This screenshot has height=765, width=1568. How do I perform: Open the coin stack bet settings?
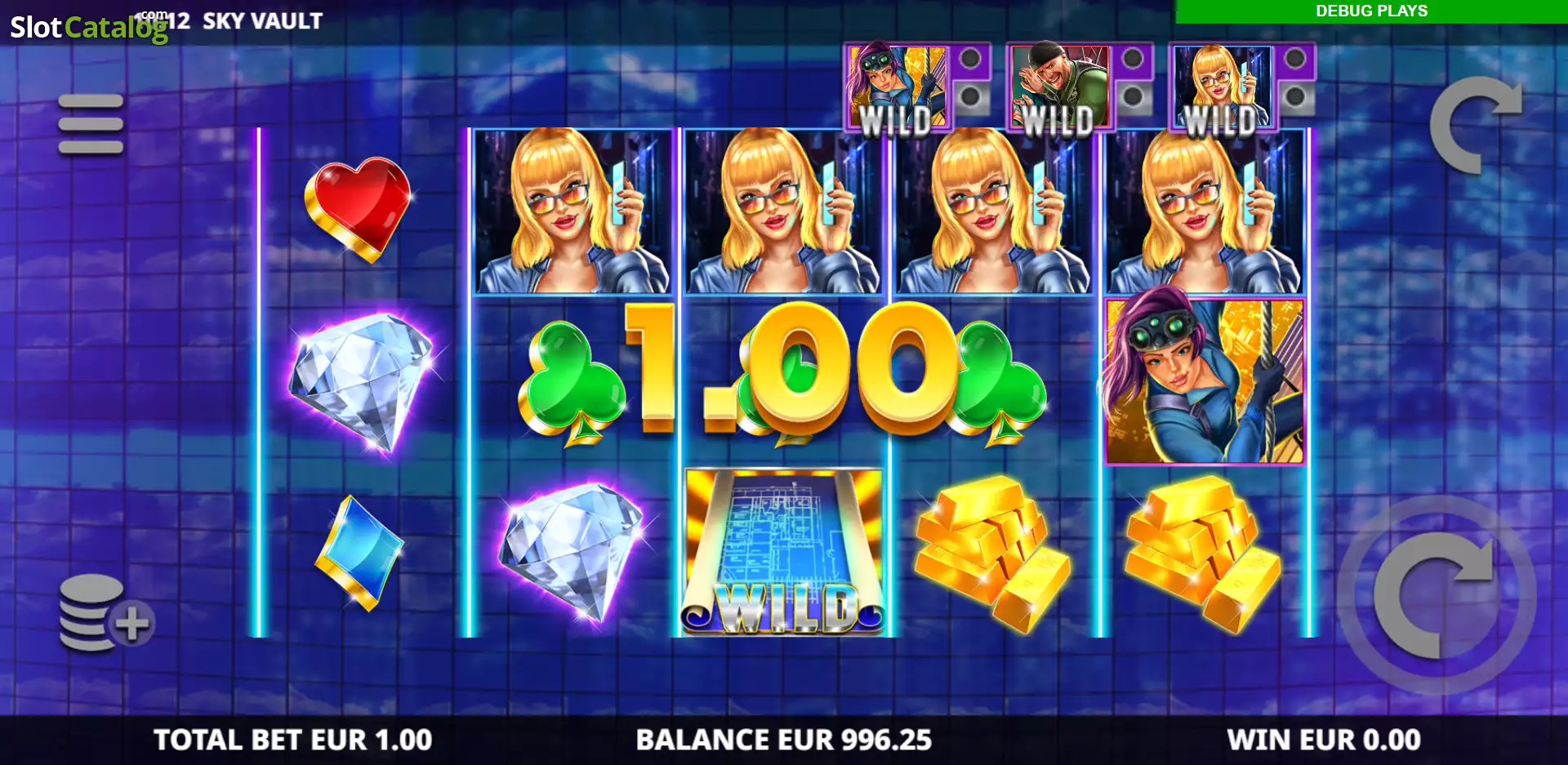point(105,613)
